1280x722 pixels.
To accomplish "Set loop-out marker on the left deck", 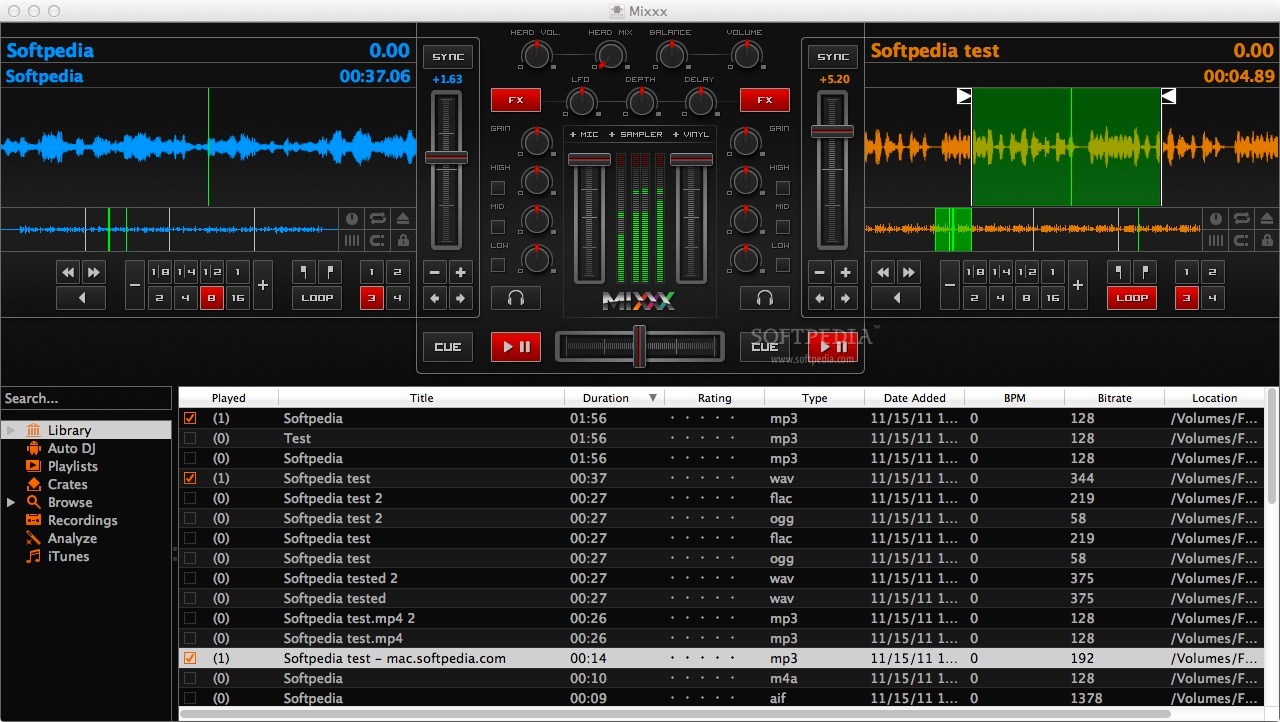I will 329,272.
